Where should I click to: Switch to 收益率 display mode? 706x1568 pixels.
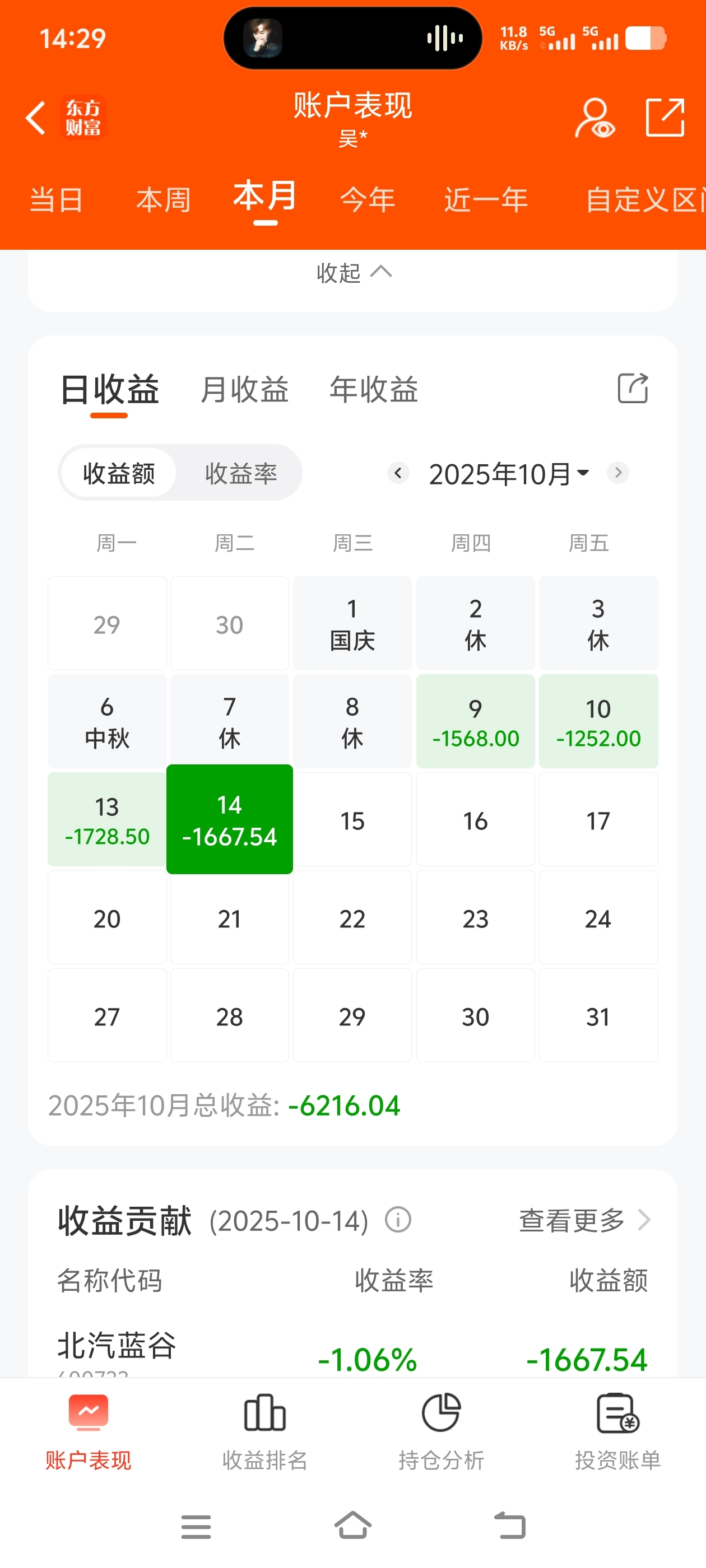coord(240,473)
